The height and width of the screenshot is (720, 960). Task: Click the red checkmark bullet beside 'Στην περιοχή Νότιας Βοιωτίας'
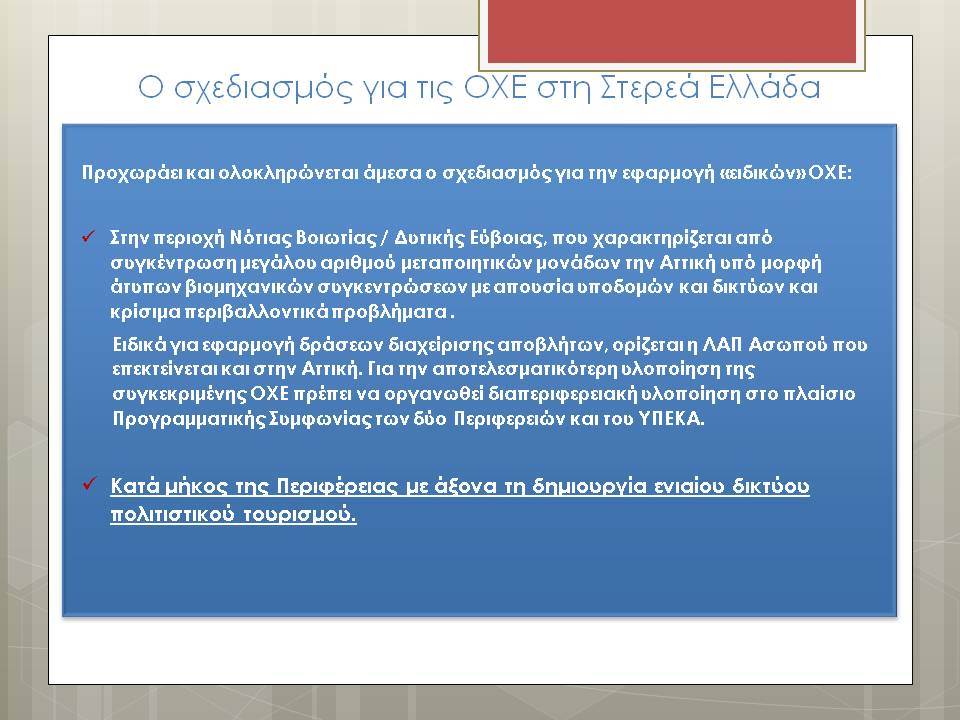(89, 236)
